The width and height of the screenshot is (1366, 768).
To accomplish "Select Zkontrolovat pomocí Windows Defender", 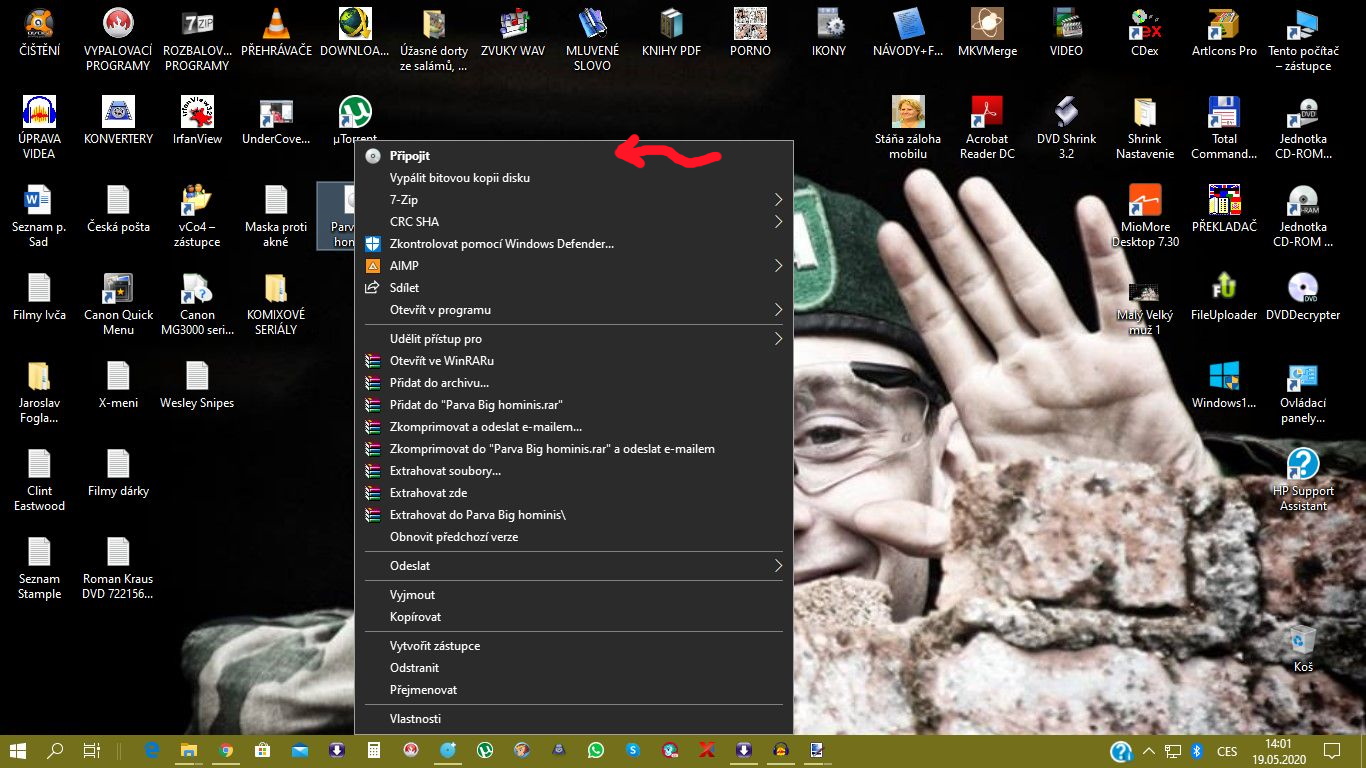I will pyautogui.click(x=574, y=244).
